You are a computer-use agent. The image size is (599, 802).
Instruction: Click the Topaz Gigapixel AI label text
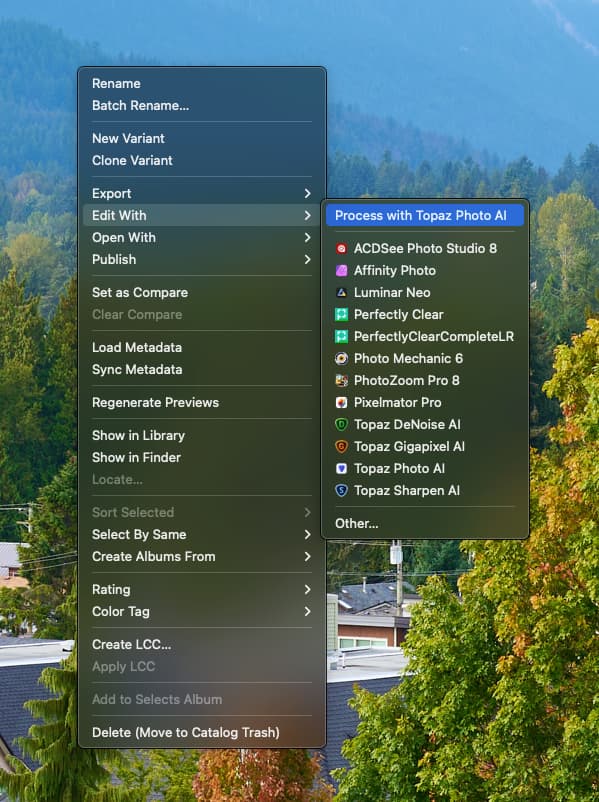tap(409, 447)
